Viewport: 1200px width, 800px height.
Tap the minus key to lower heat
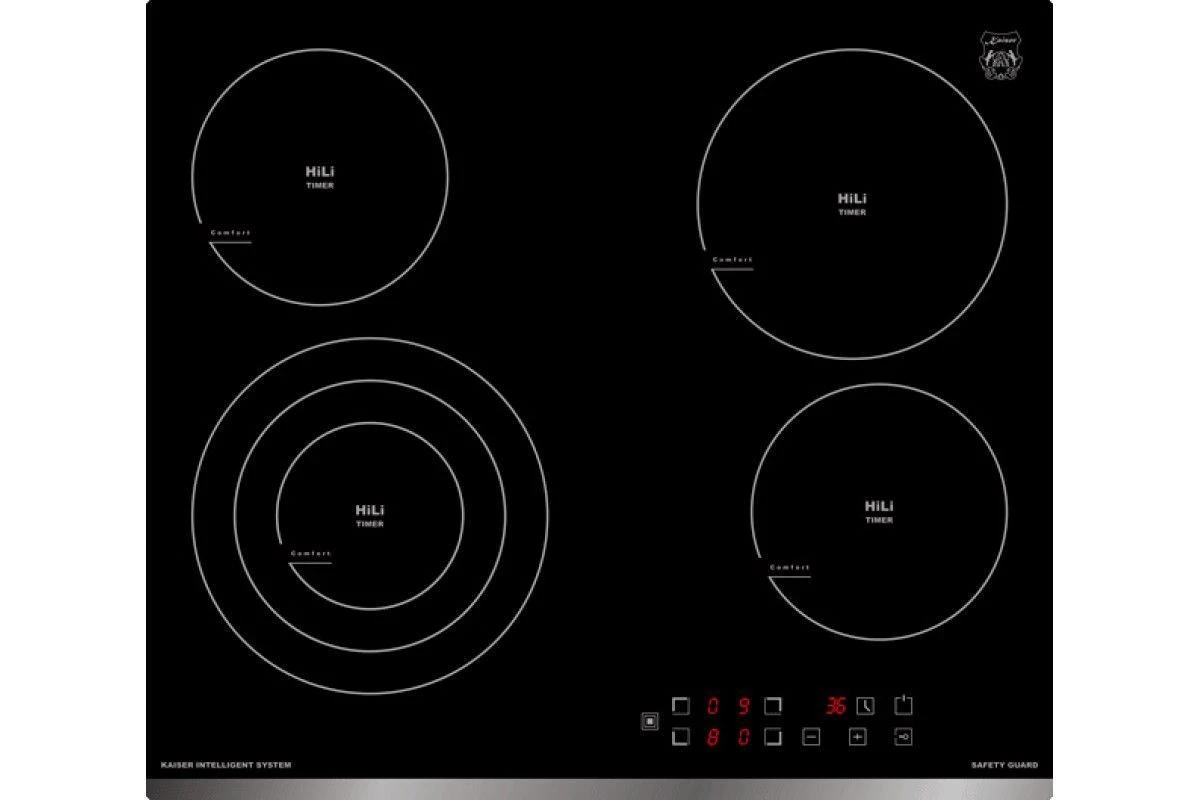pos(811,738)
